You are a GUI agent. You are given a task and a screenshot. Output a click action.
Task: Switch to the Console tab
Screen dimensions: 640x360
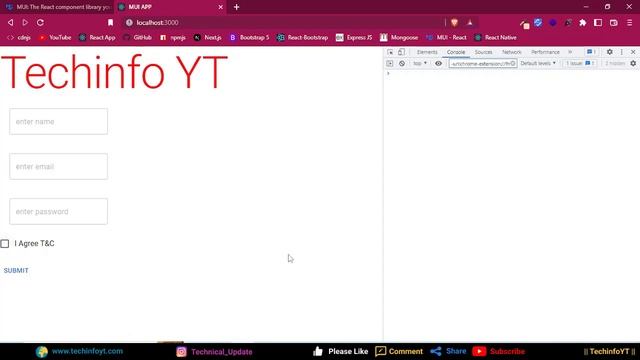click(456, 52)
